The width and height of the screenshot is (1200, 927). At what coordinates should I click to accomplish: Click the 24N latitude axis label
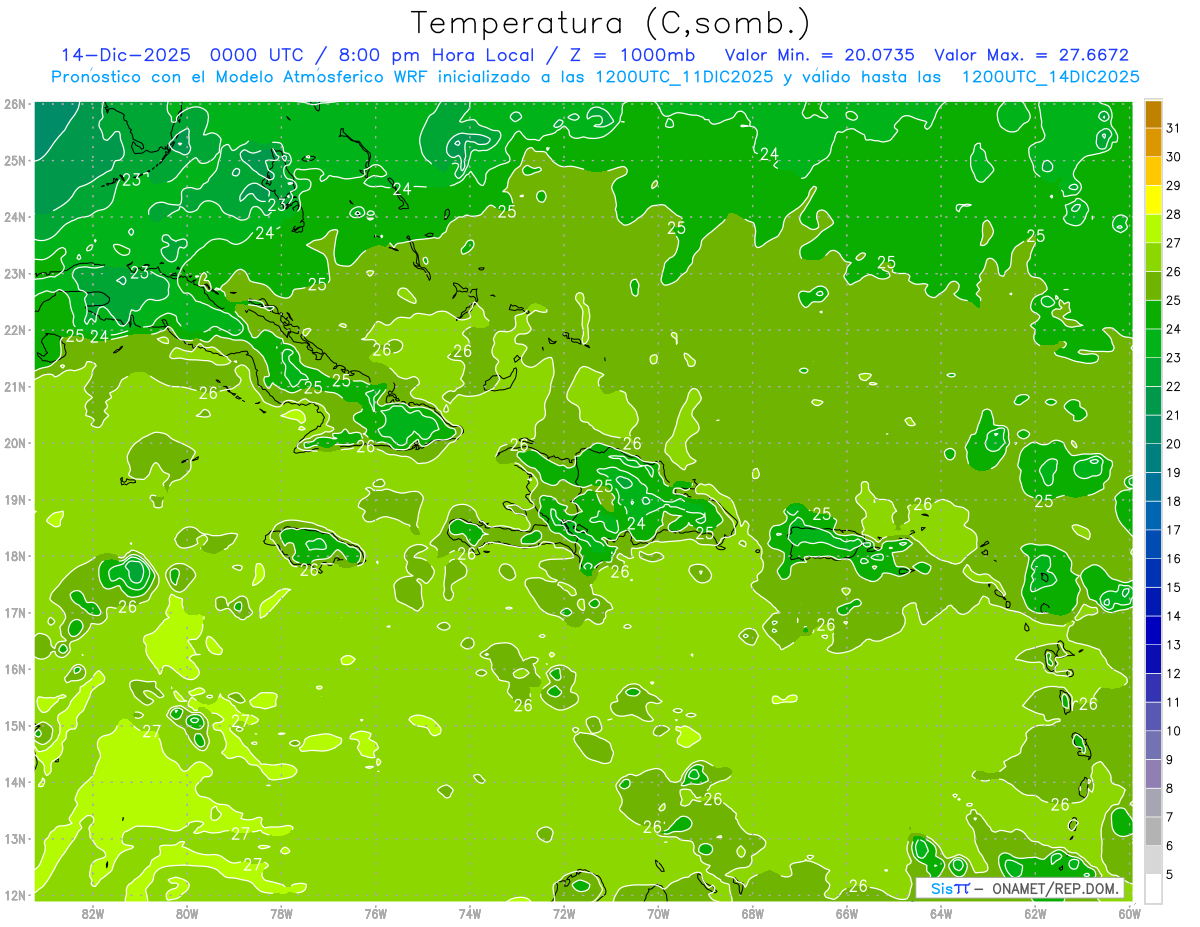(x=15, y=217)
